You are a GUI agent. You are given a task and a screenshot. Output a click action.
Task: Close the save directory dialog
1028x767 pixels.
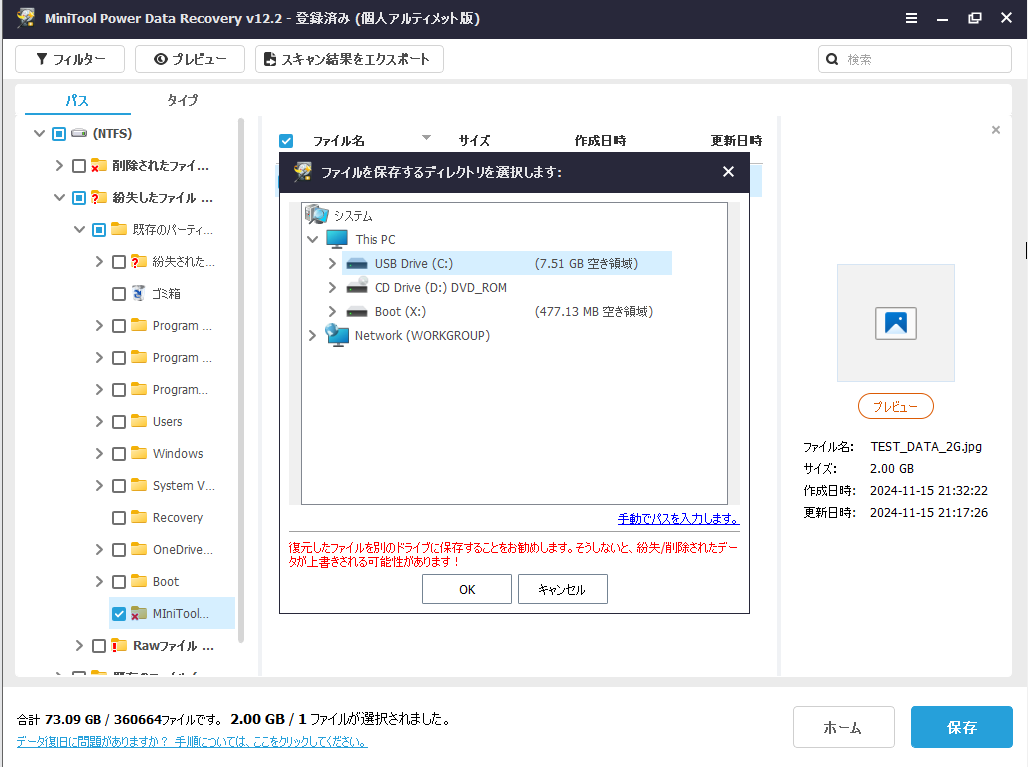tap(728, 172)
